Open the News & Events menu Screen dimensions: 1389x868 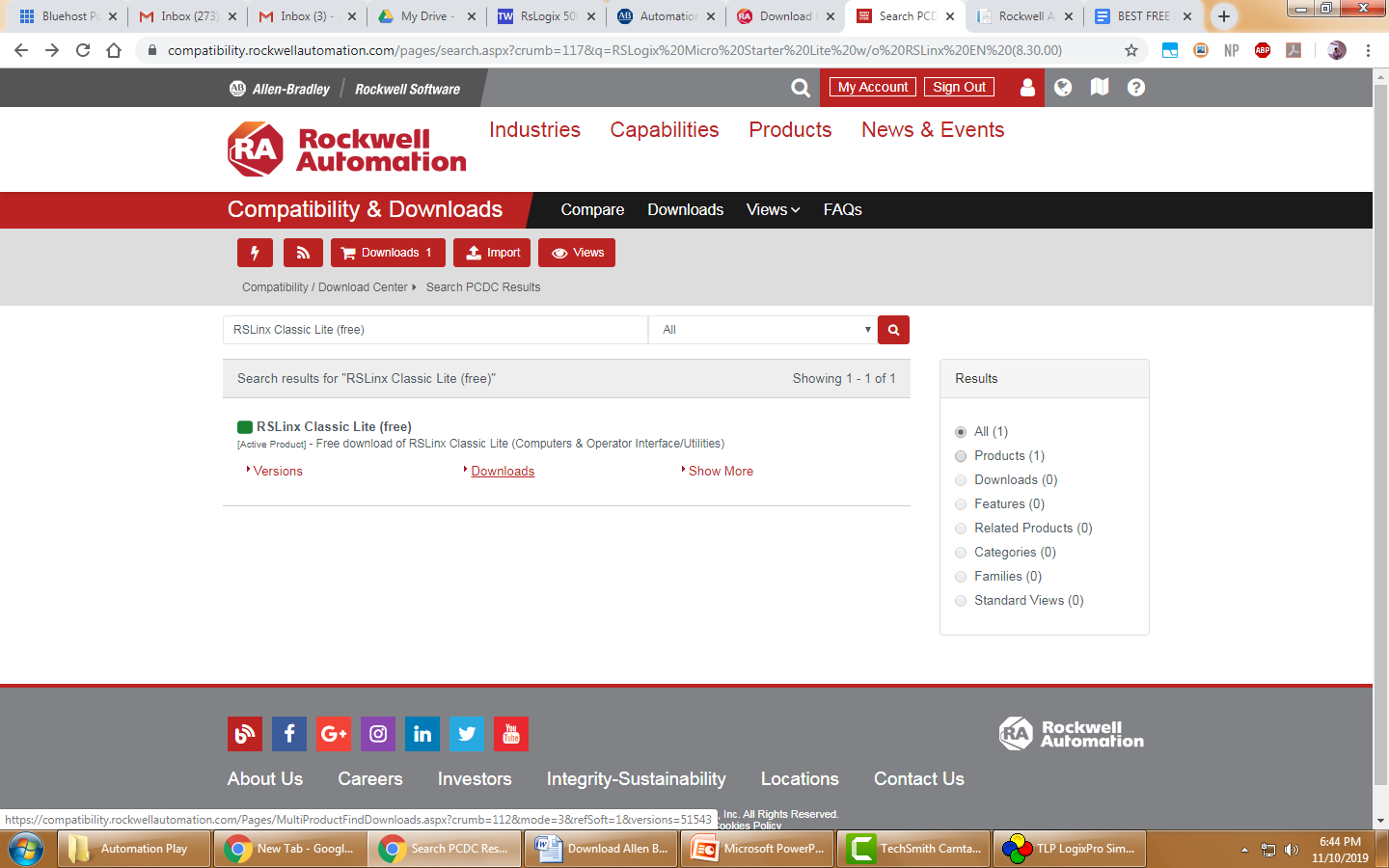(x=933, y=130)
